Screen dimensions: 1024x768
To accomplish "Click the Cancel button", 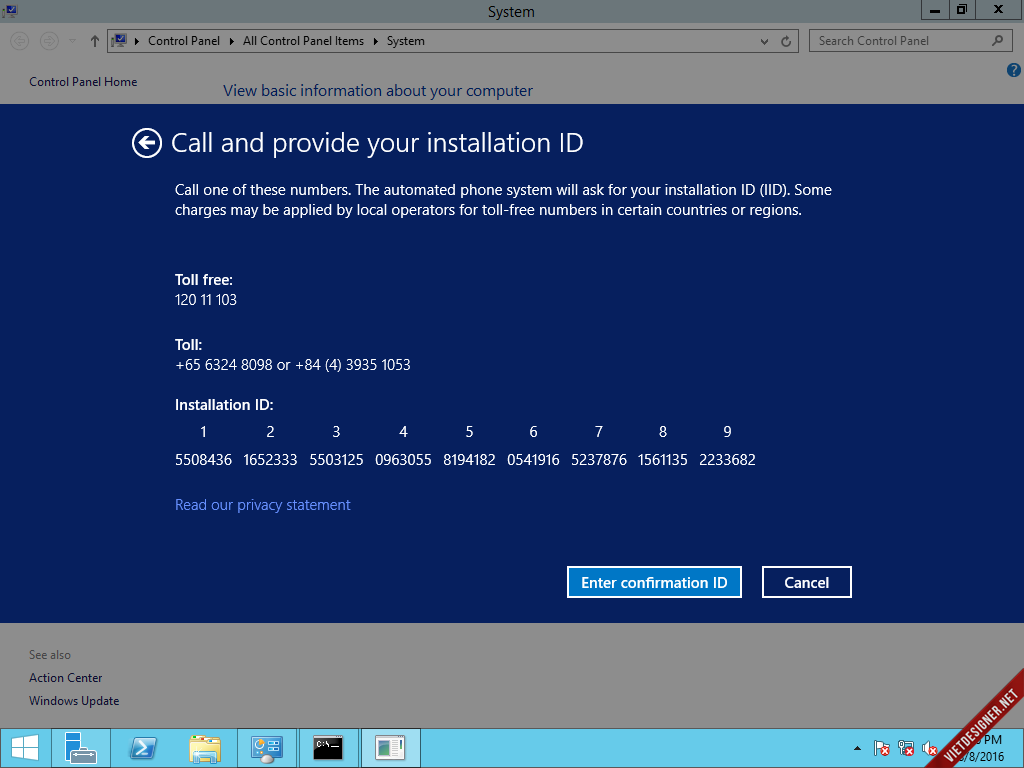I will [806, 583].
